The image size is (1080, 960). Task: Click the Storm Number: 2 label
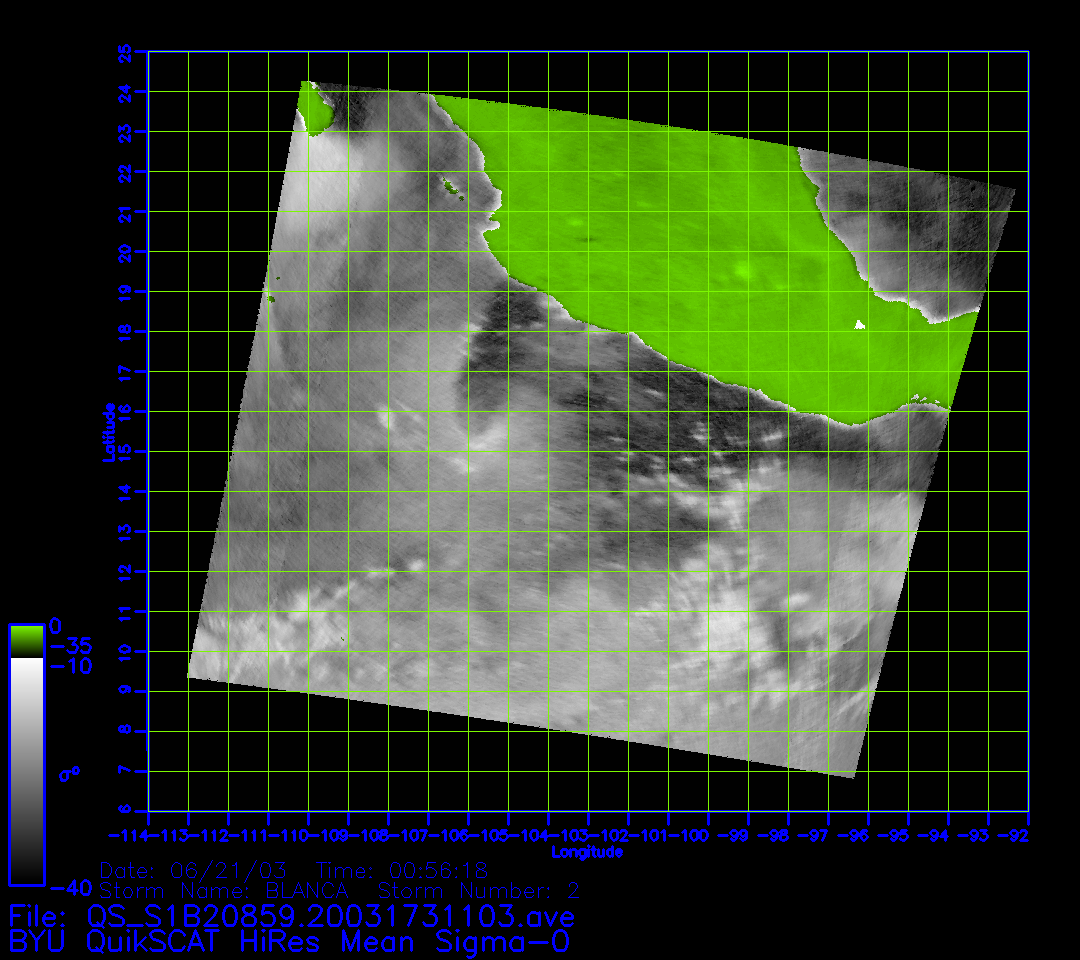click(x=478, y=890)
